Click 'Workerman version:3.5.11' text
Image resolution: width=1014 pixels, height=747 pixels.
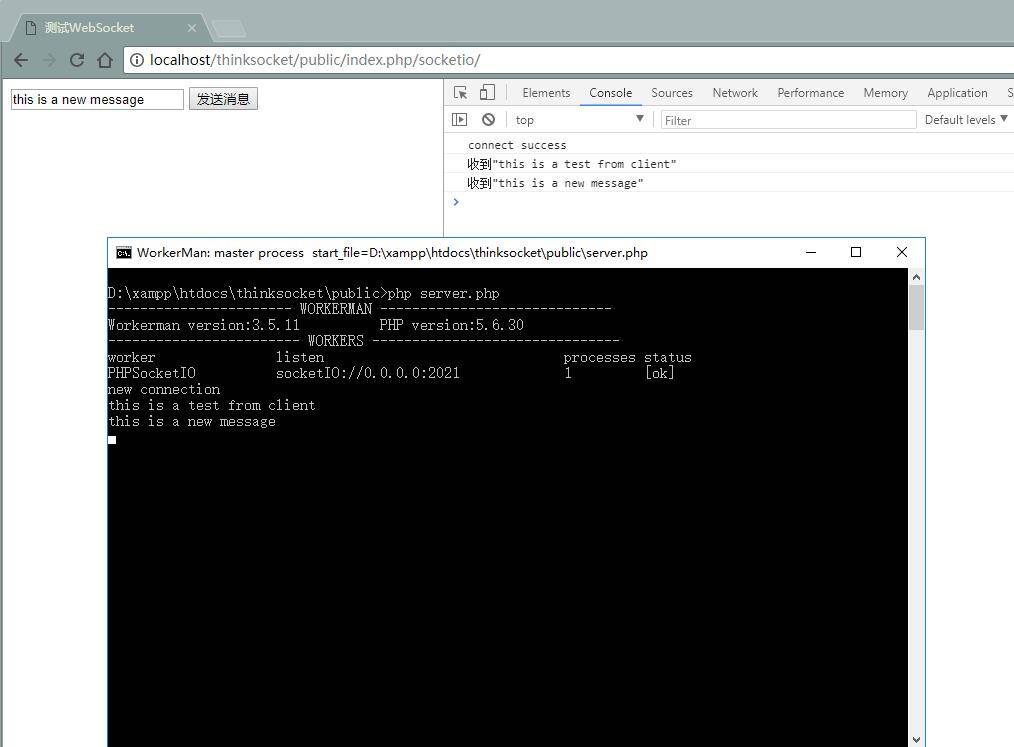pos(204,325)
